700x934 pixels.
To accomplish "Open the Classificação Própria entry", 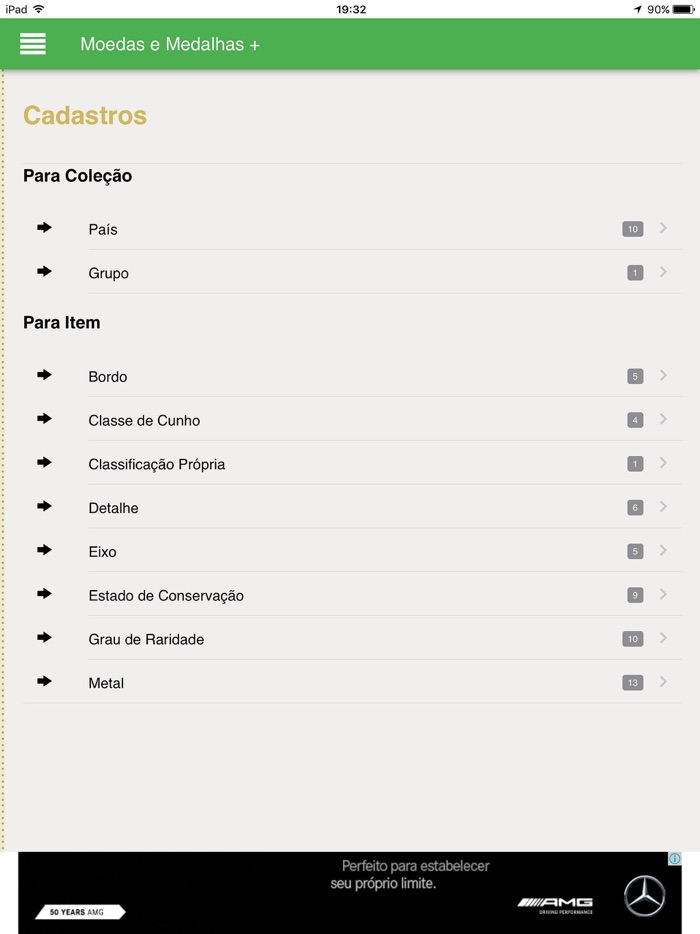I will click(157, 464).
